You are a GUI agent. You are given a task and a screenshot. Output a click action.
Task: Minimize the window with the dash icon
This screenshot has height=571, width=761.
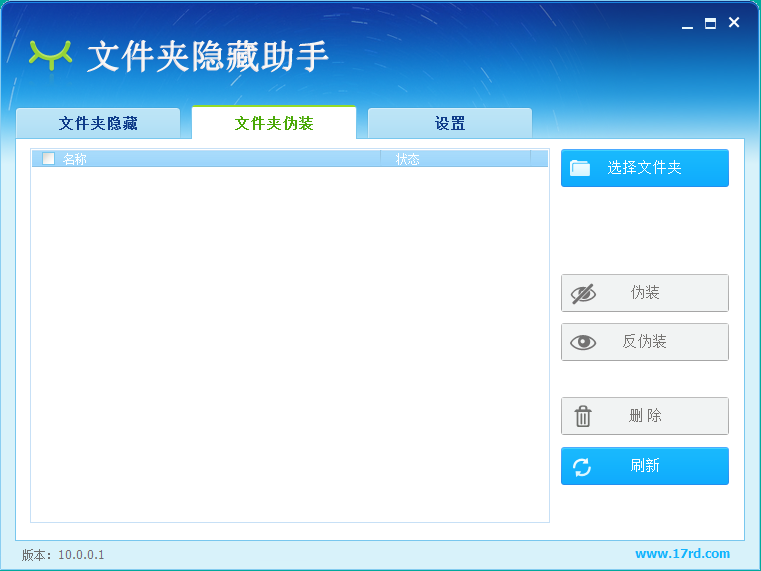click(x=687, y=24)
